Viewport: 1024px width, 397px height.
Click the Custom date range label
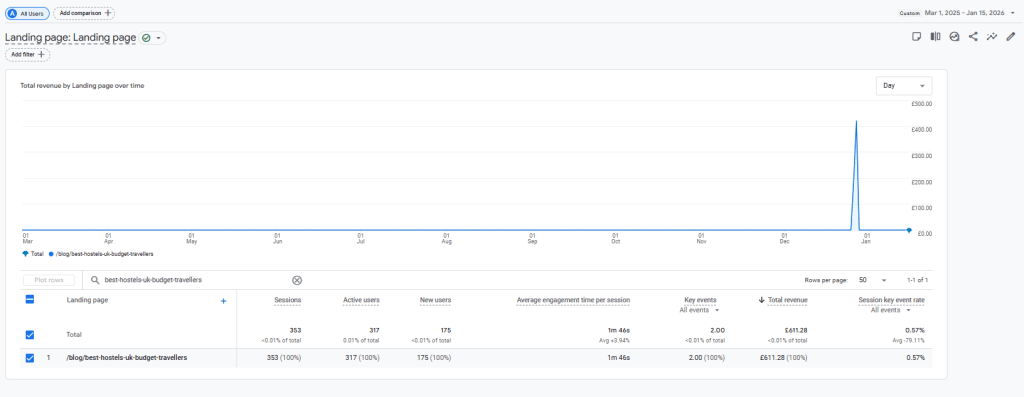pos(909,13)
